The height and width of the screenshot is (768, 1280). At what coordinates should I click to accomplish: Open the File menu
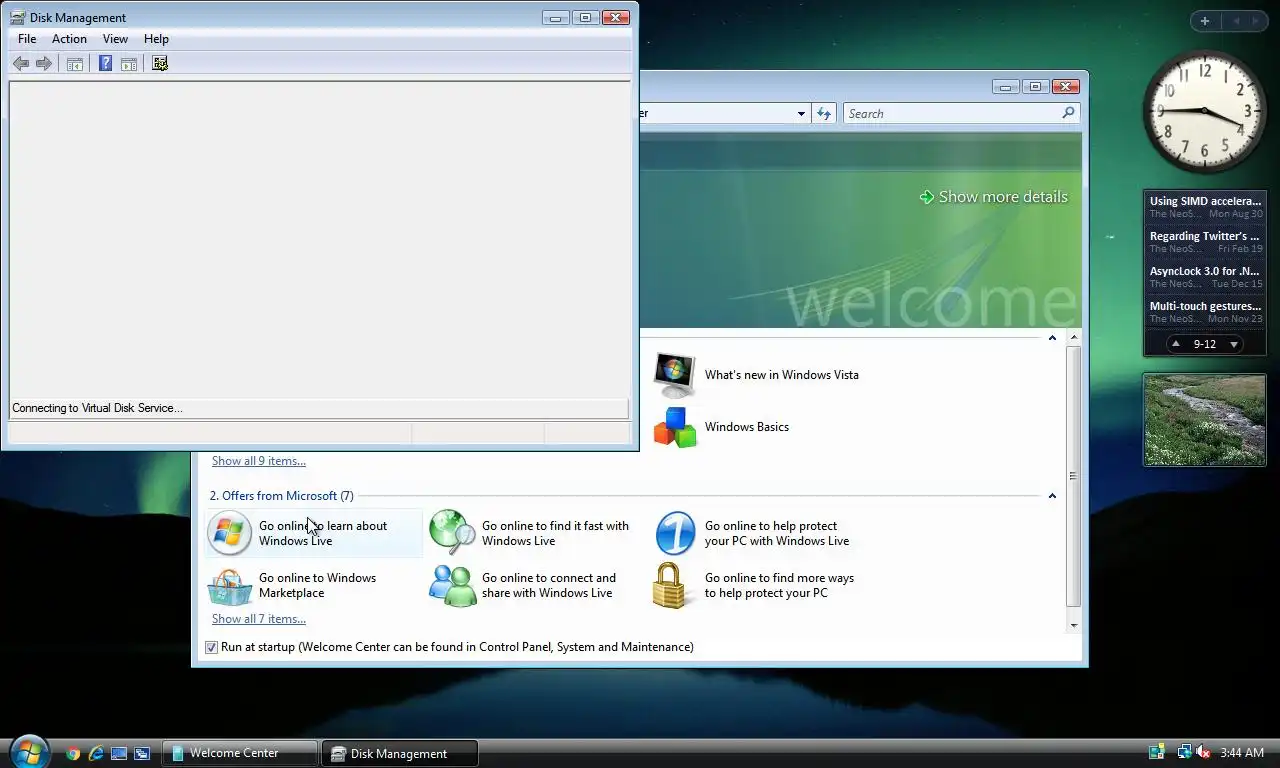[x=27, y=39]
